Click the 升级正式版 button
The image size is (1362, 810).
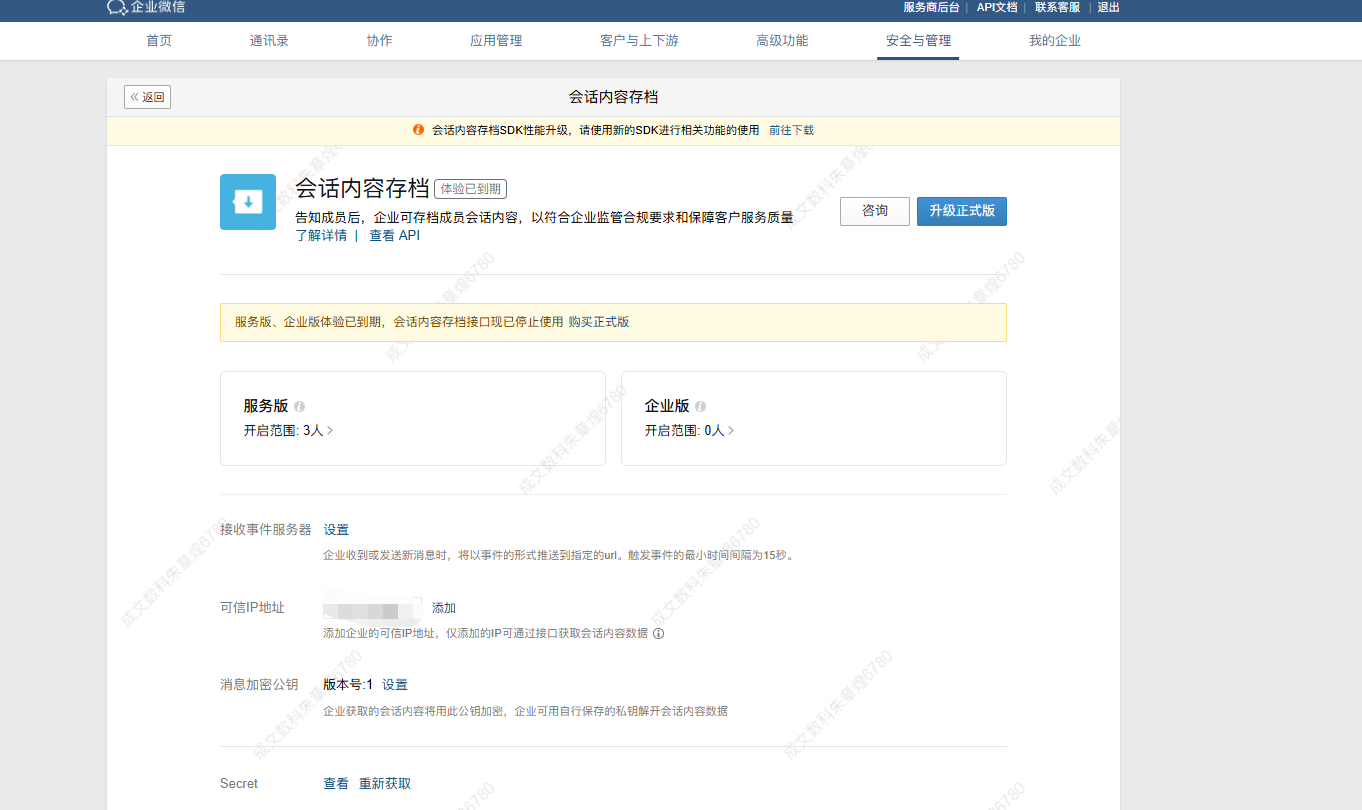(x=962, y=211)
